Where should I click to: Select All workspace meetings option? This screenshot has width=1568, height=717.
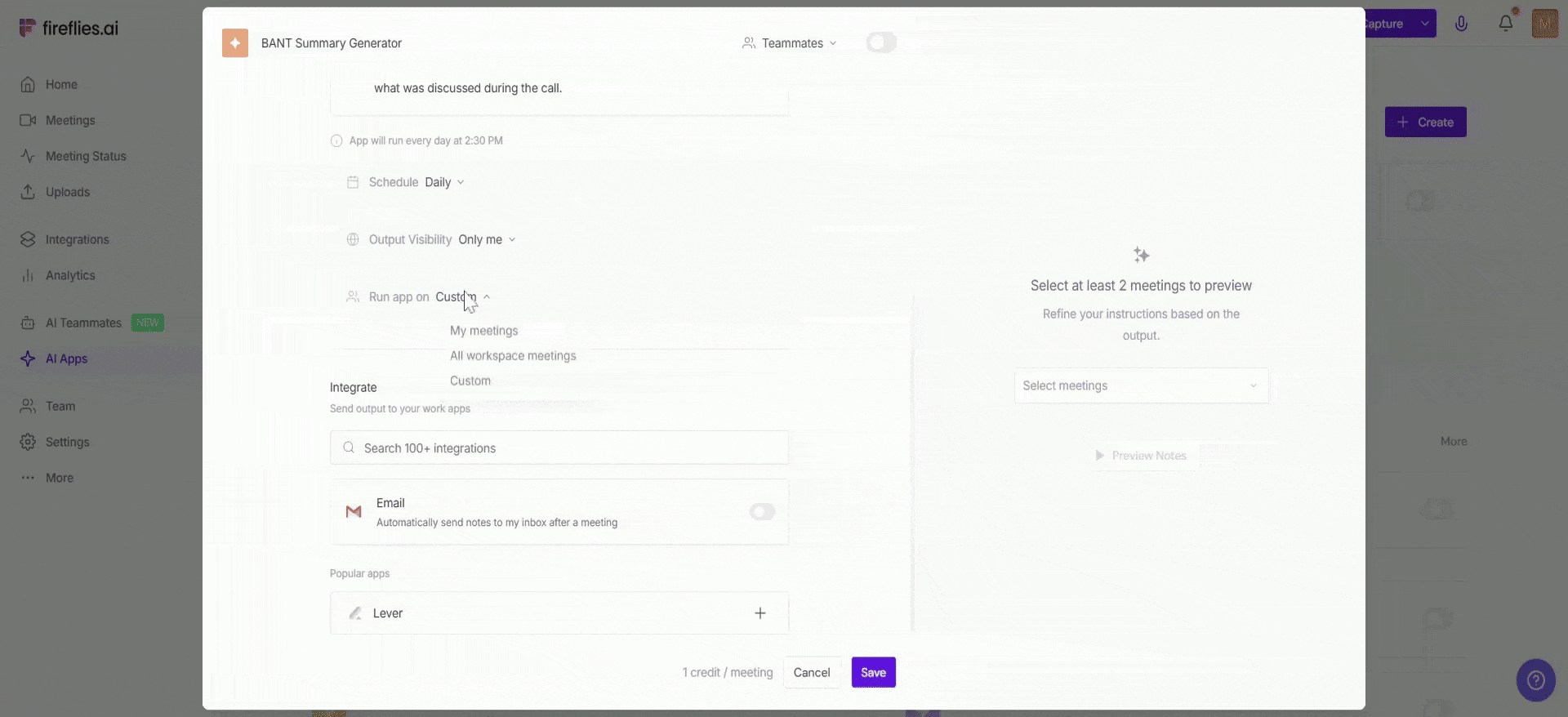click(513, 356)
